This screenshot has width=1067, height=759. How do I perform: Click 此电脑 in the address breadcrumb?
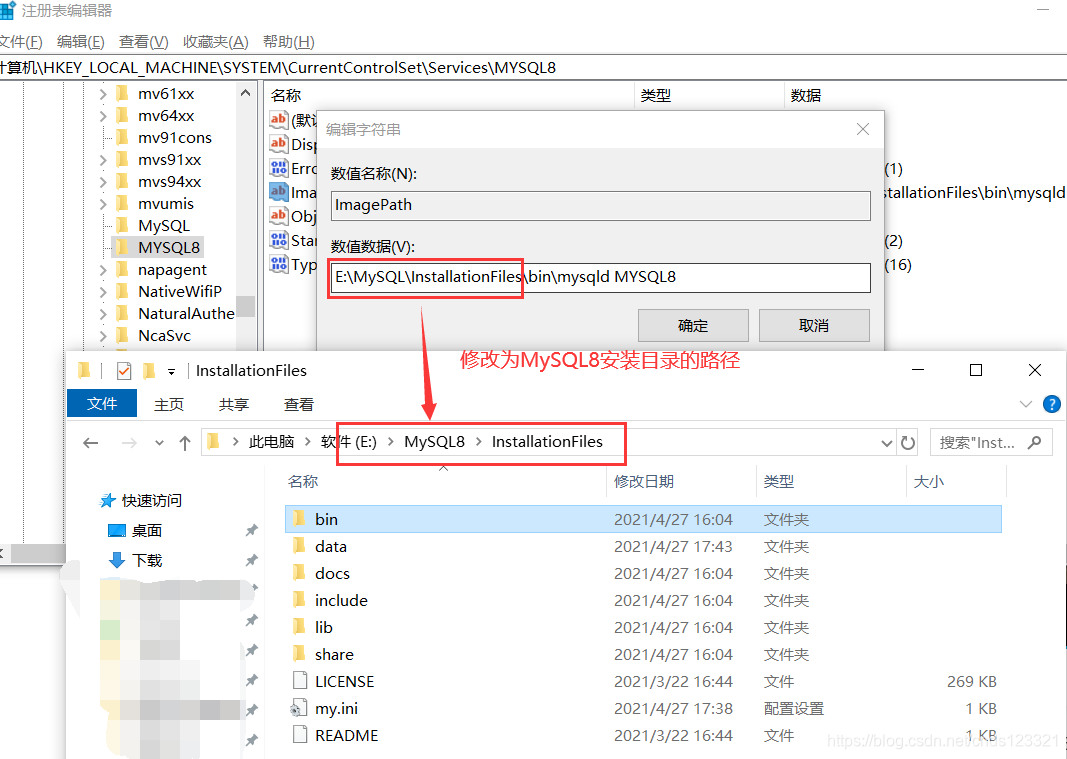pyautogui.click(x=271, y=442)
